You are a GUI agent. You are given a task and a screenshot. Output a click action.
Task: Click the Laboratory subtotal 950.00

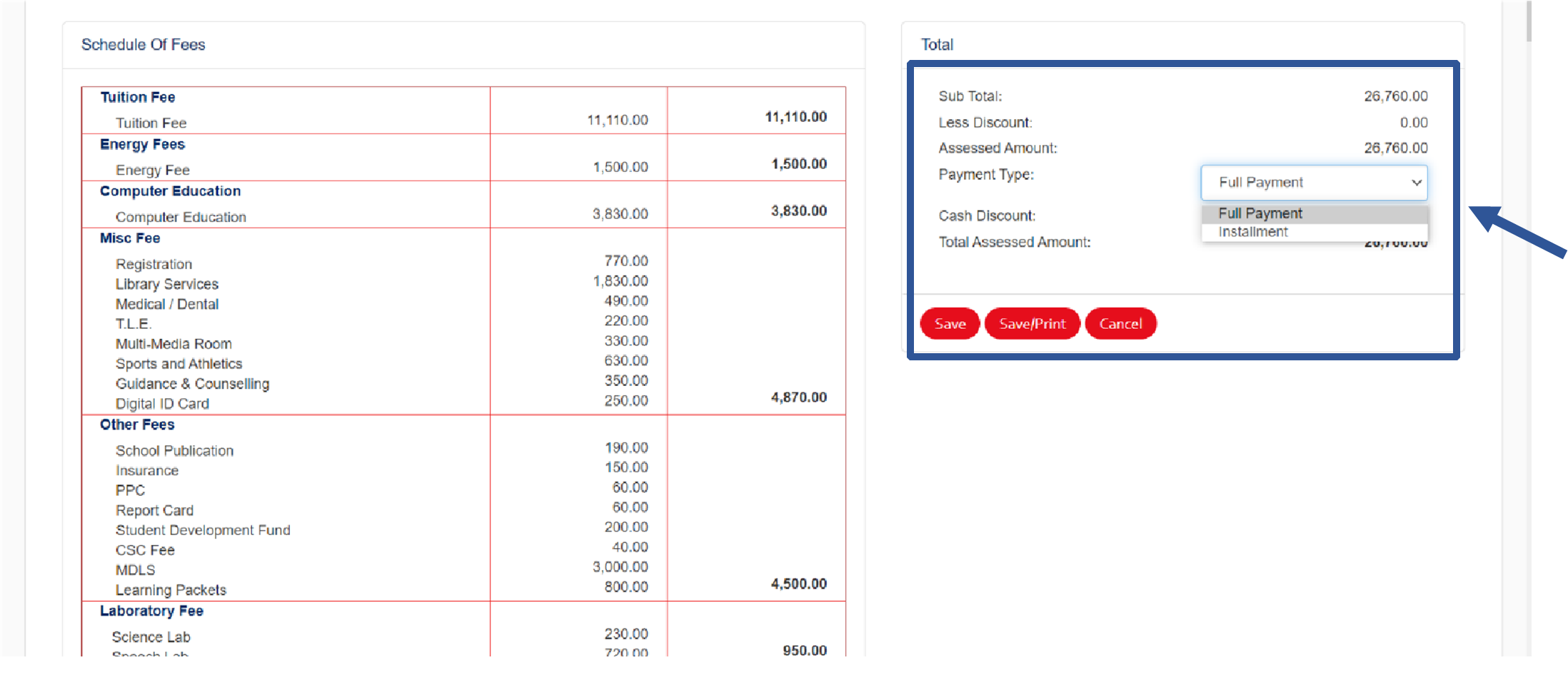(x=805, y=650)
